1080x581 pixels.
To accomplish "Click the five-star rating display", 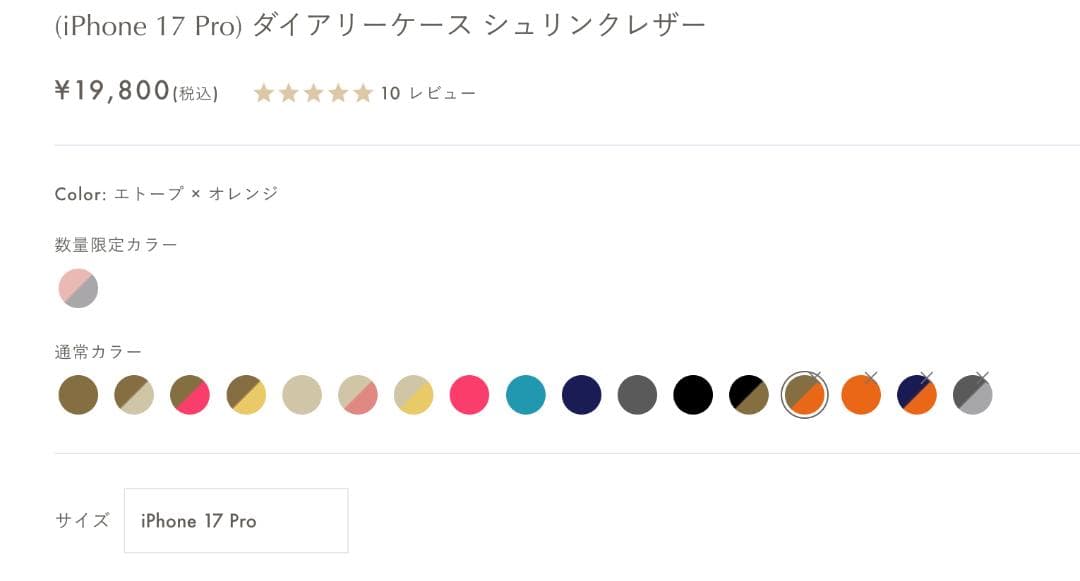I will point(312,92).
